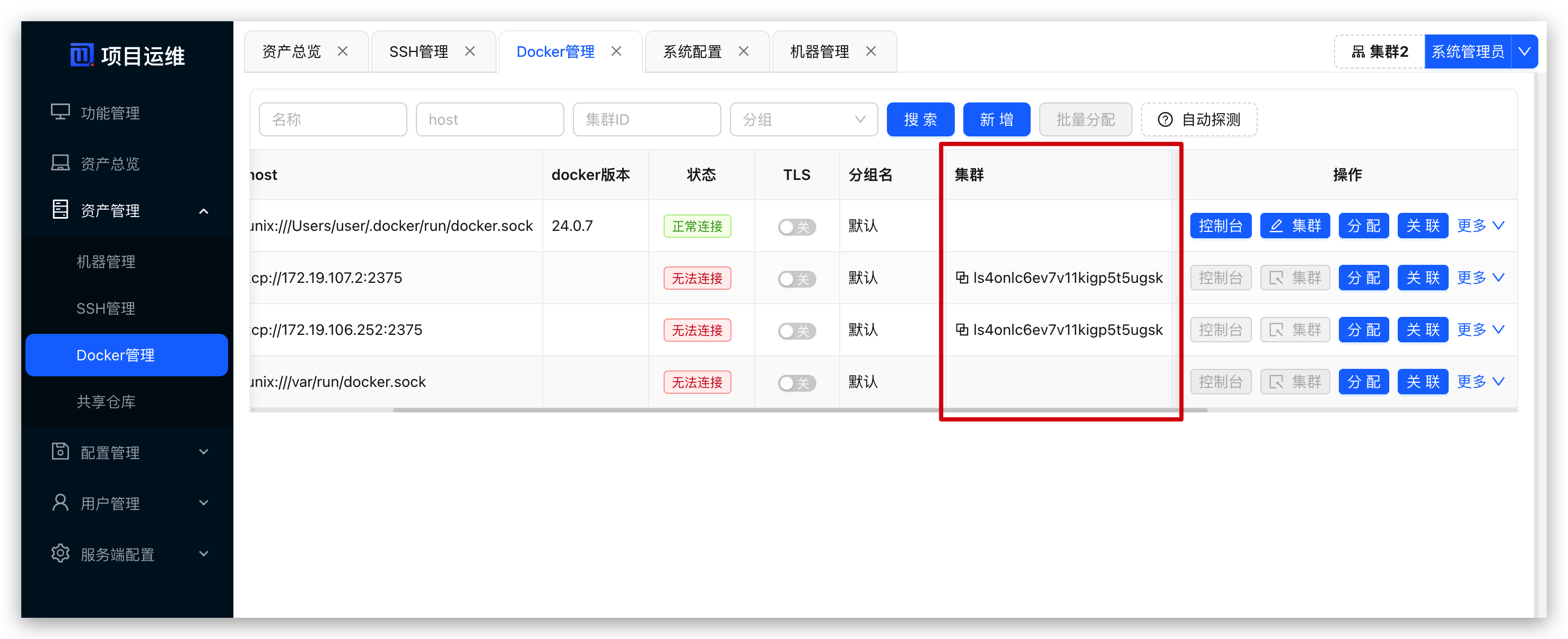Screen dimensions: 1568x639
Task: Click the 搜索 button
Action: click(920, 119)
